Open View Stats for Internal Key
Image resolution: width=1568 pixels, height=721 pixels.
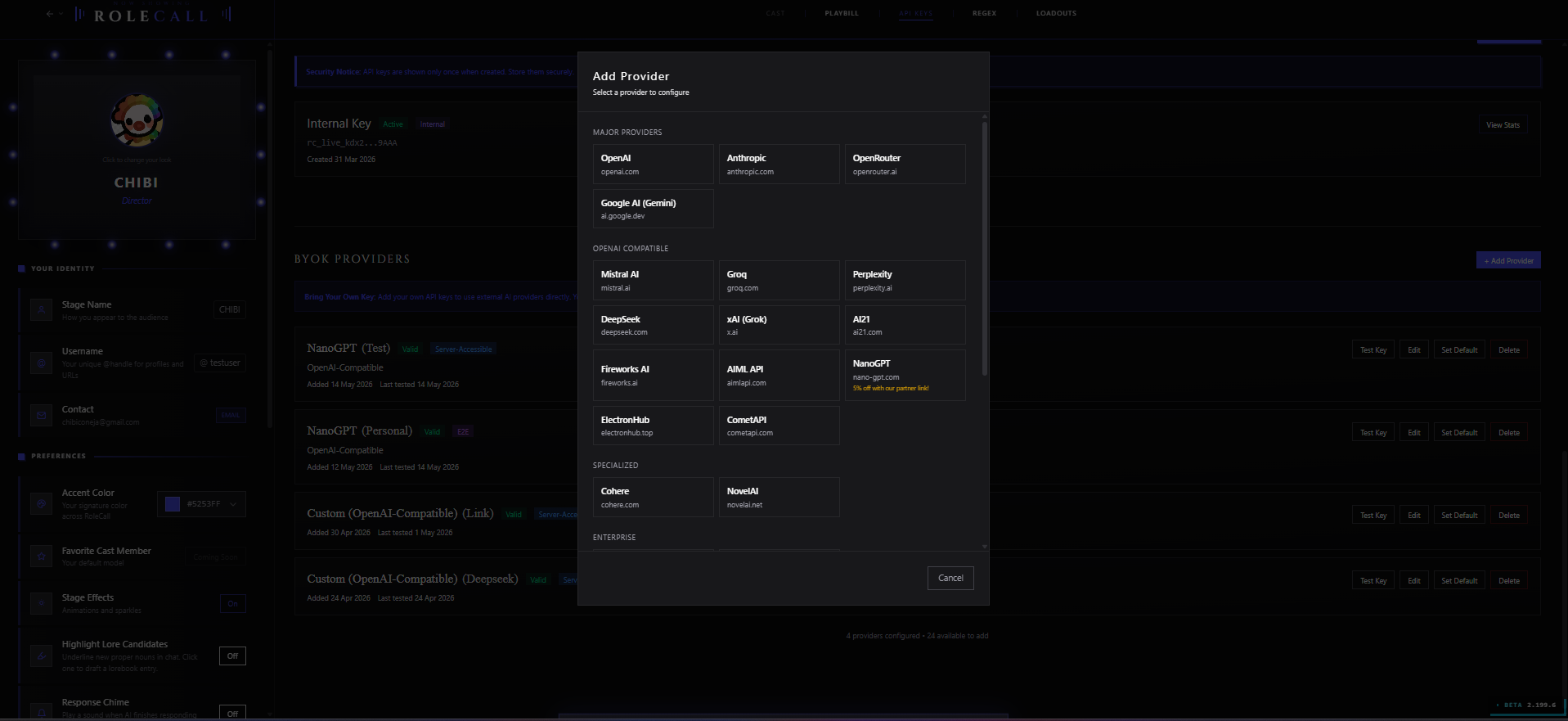(1503, 125)
